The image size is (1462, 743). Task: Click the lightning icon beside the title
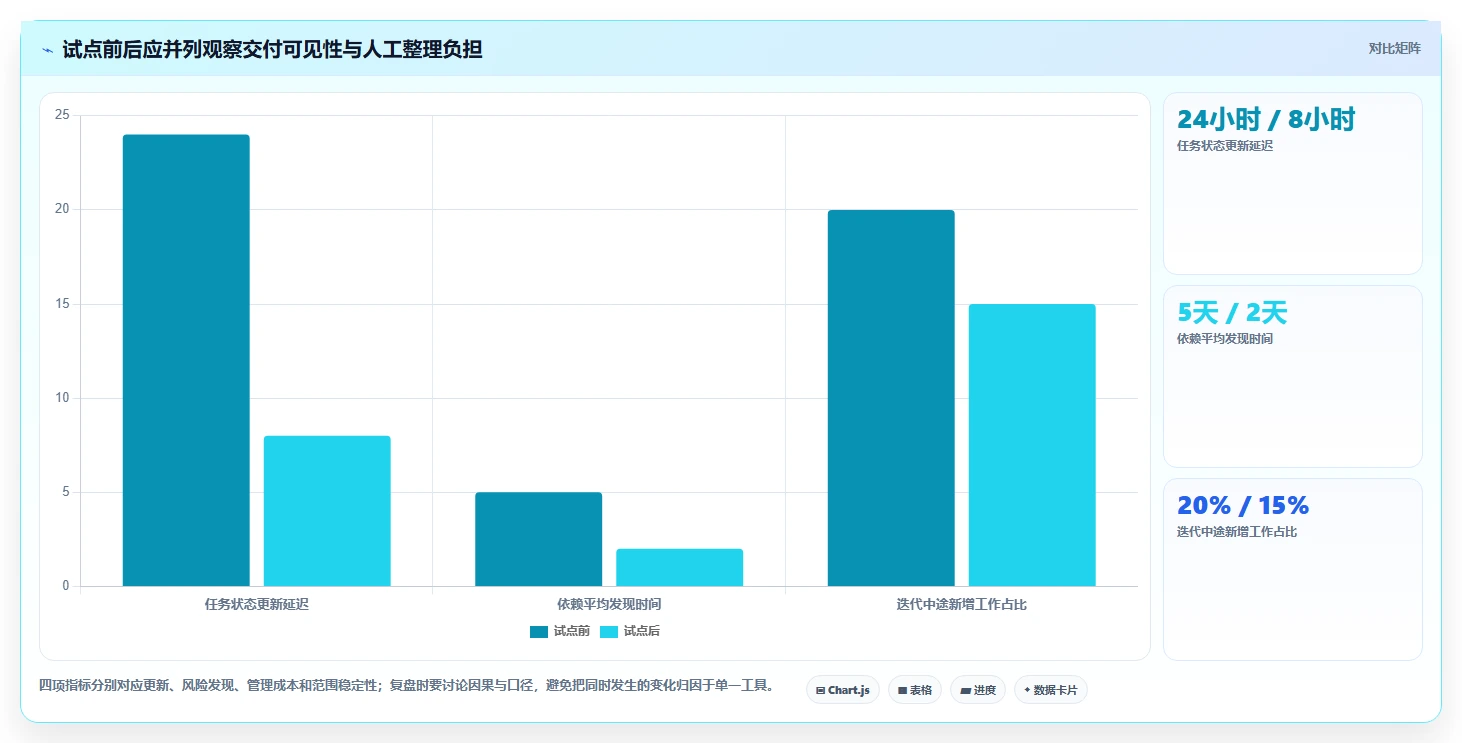coord(48,49)
